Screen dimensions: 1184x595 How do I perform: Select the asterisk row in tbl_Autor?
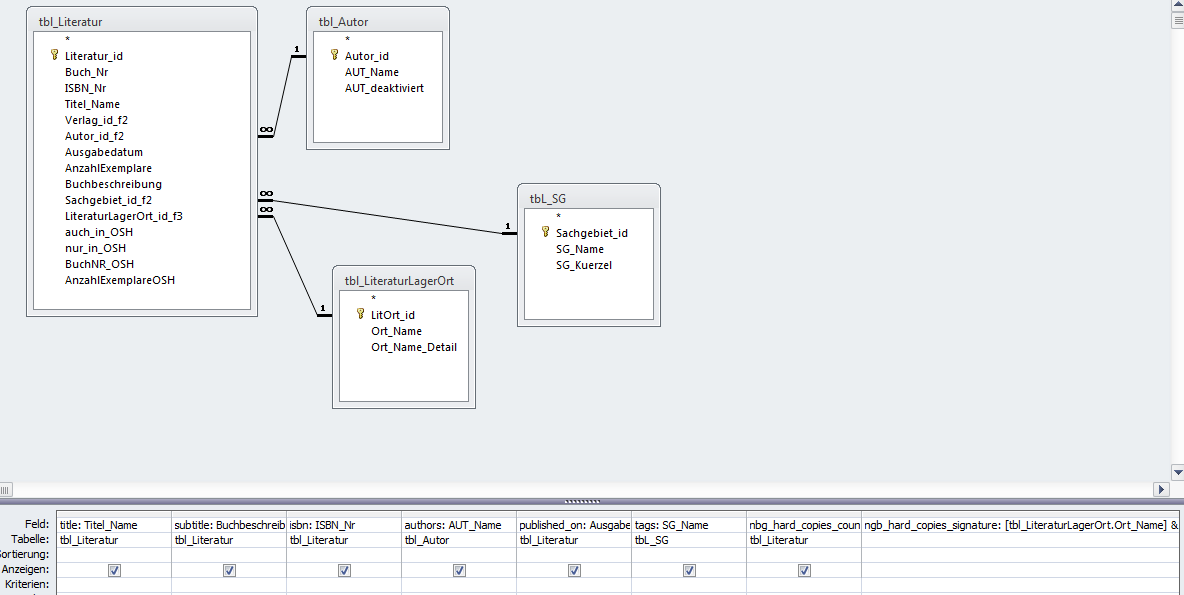coord(345,39)
